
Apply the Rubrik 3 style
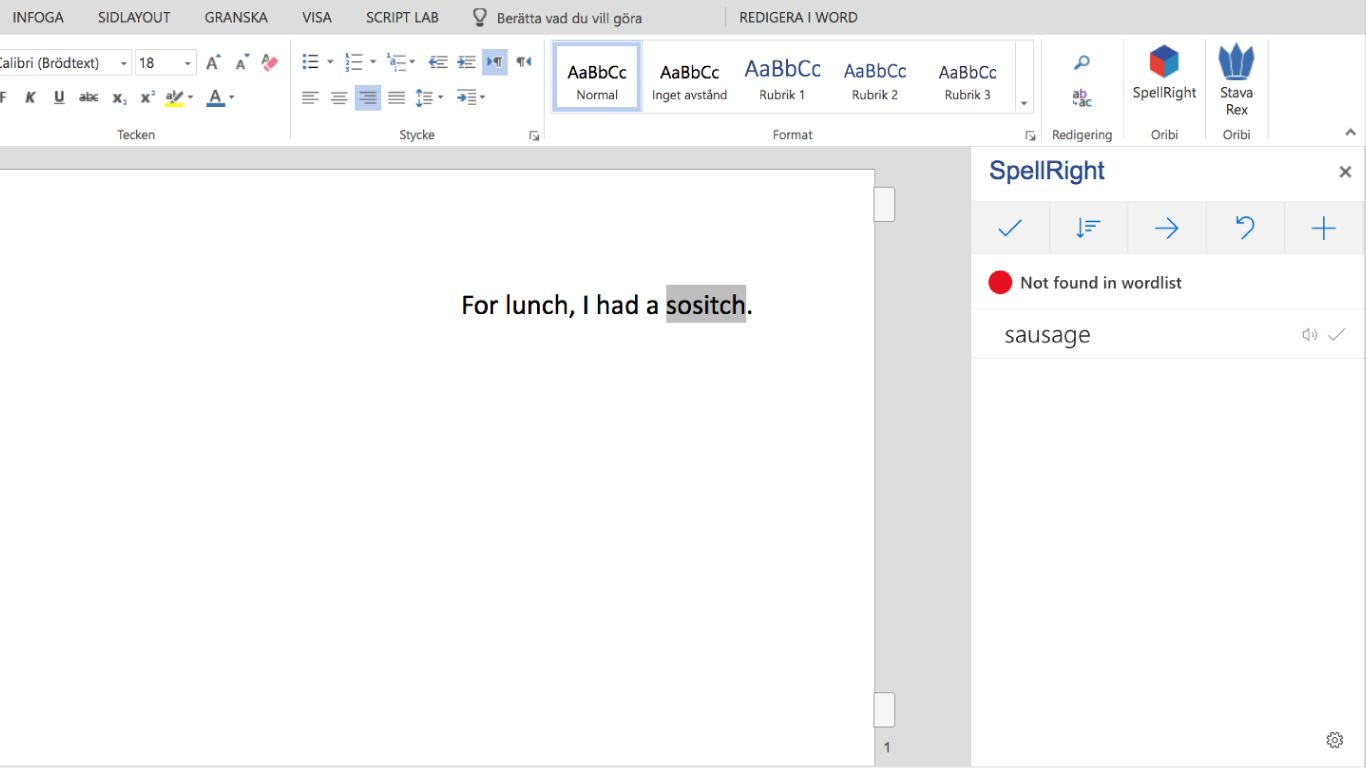pos(967,77)
